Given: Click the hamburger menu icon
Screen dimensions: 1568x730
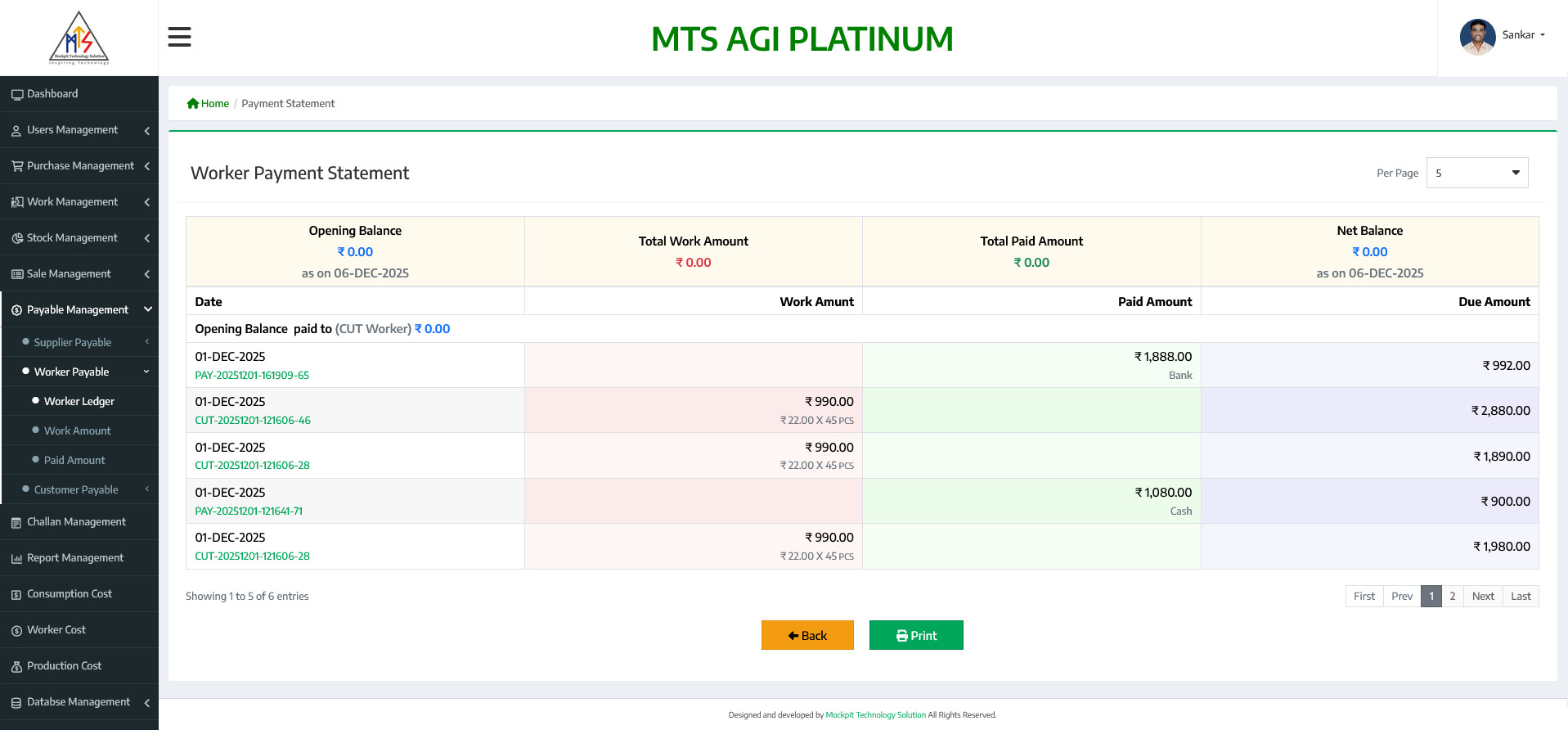Looking at the screenshot, I should tap(179, 37).
